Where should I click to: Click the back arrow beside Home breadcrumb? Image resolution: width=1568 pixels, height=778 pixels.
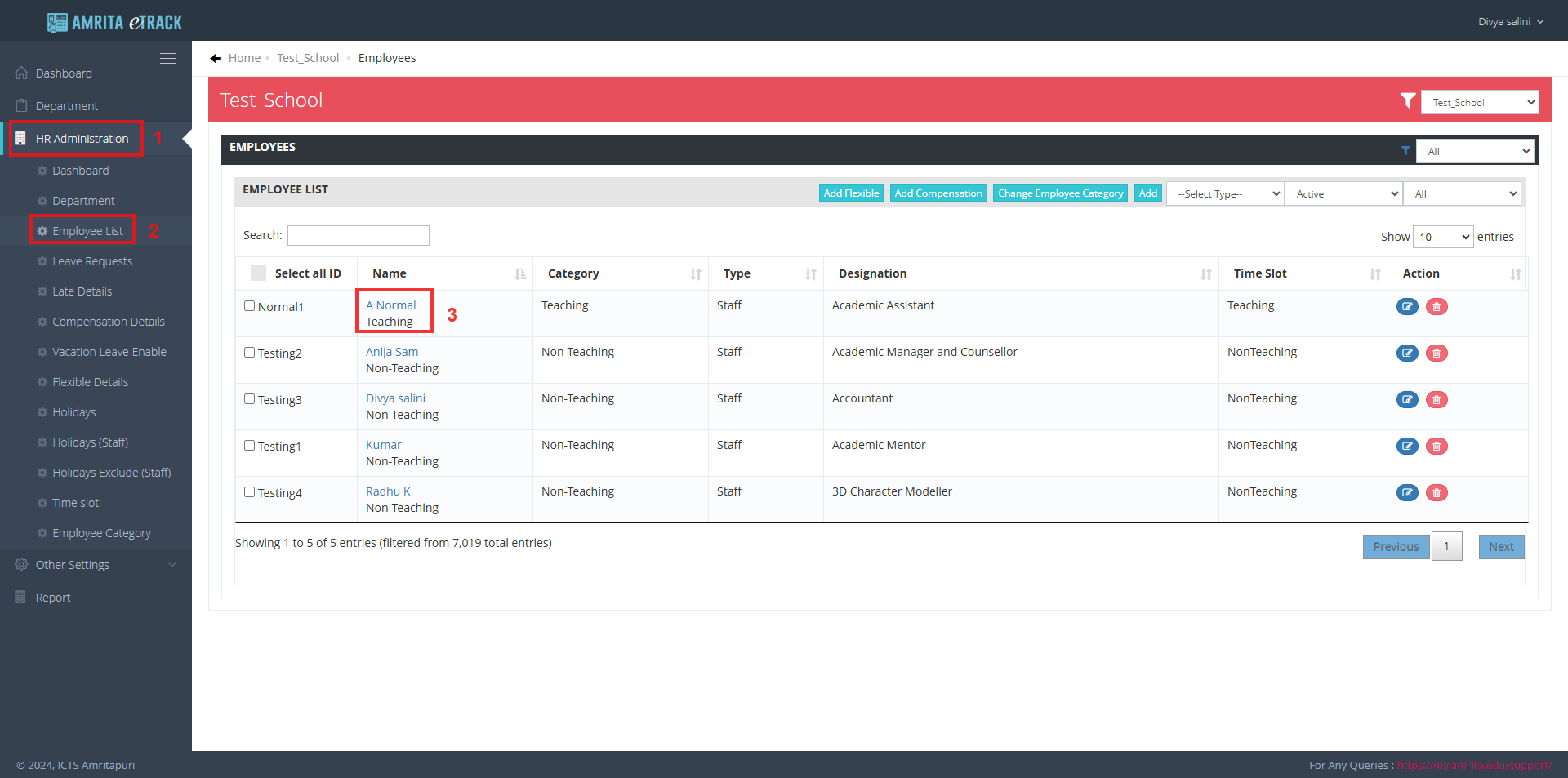[x=216, y=58]
